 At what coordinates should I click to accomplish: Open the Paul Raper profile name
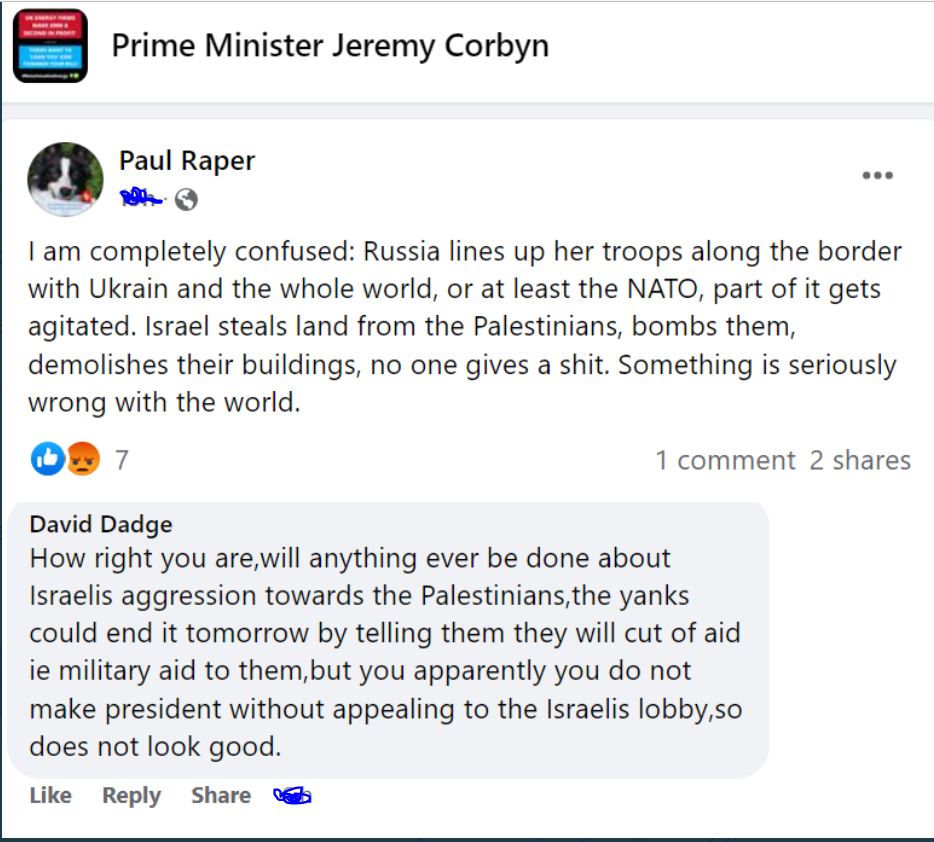(187, 160)
